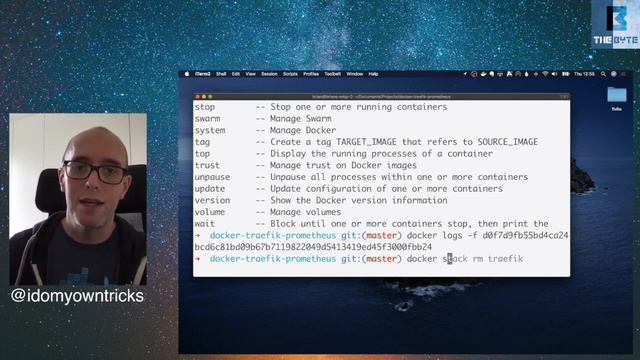This screenshot has height=360, width=640.
Task: Click 'Manage Swarm' description text
Action: point(300,119)
